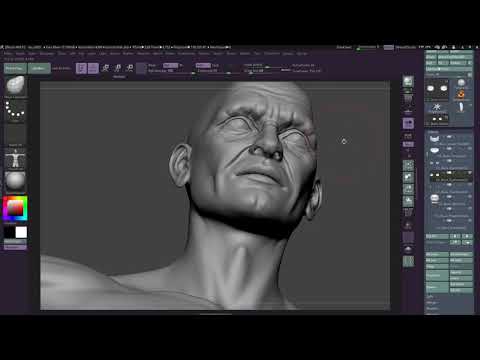The image size is (480, 360).
Task: Select the Move transform icon
Action: (105, 68)
